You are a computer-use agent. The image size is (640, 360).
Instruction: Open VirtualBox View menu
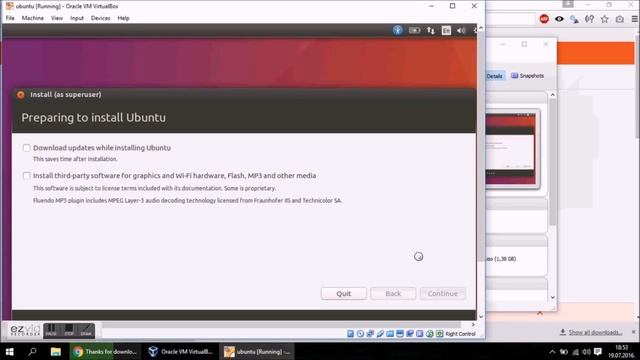[x=57, y=18]
